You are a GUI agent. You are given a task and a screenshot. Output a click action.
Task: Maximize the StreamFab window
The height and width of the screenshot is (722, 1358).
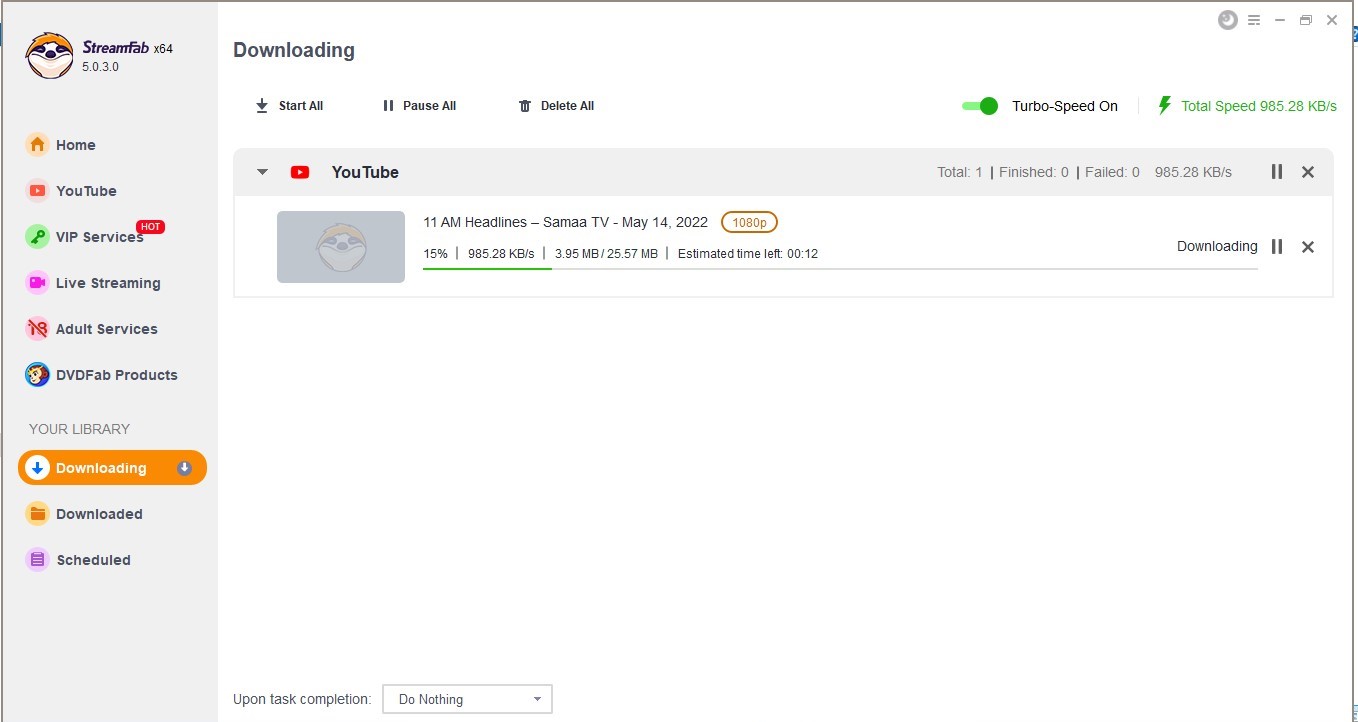(1306, 20)
